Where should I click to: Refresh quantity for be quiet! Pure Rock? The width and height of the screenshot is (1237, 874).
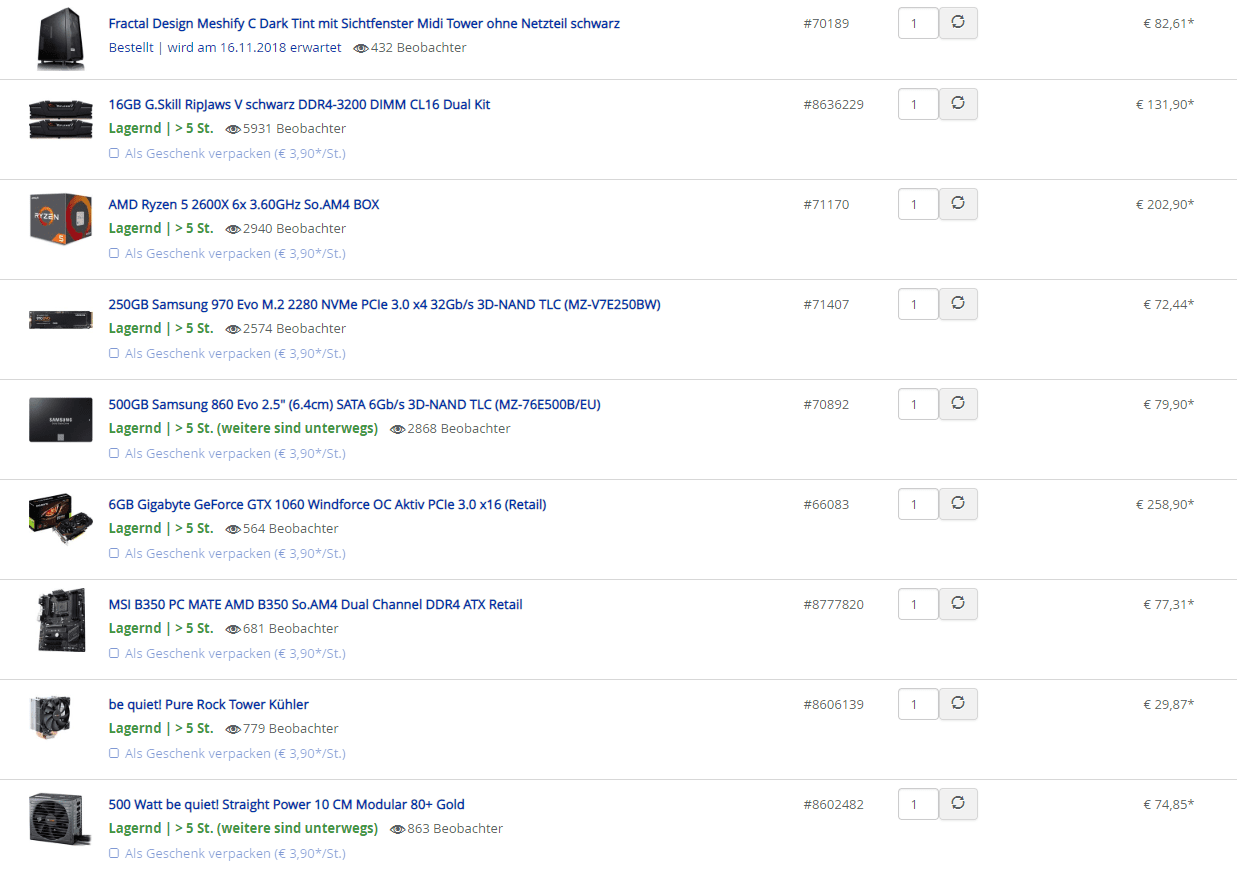pos(958,704)
